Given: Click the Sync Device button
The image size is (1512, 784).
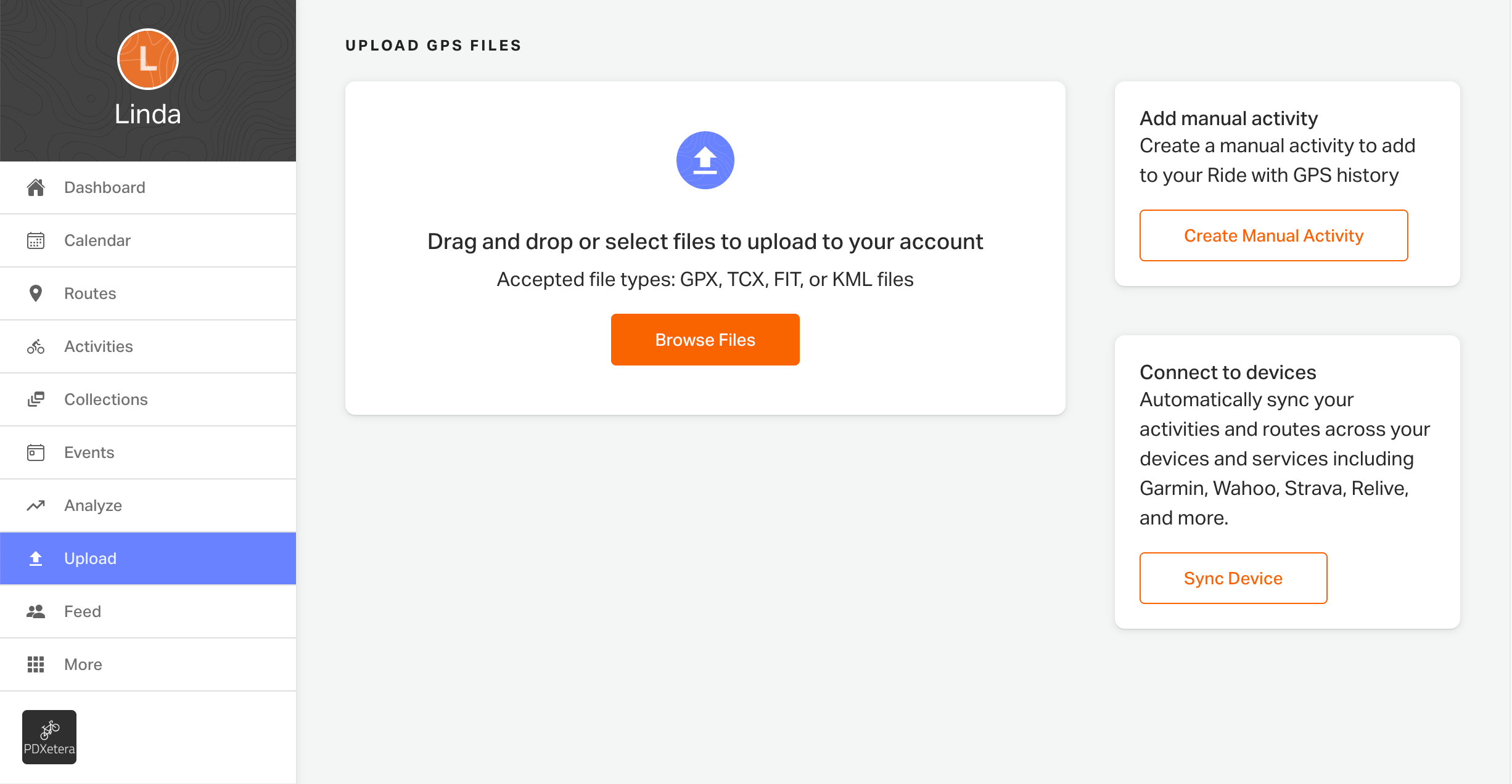Looking at the screenshot, I should pyautogui.click(x=1233, y=578).
